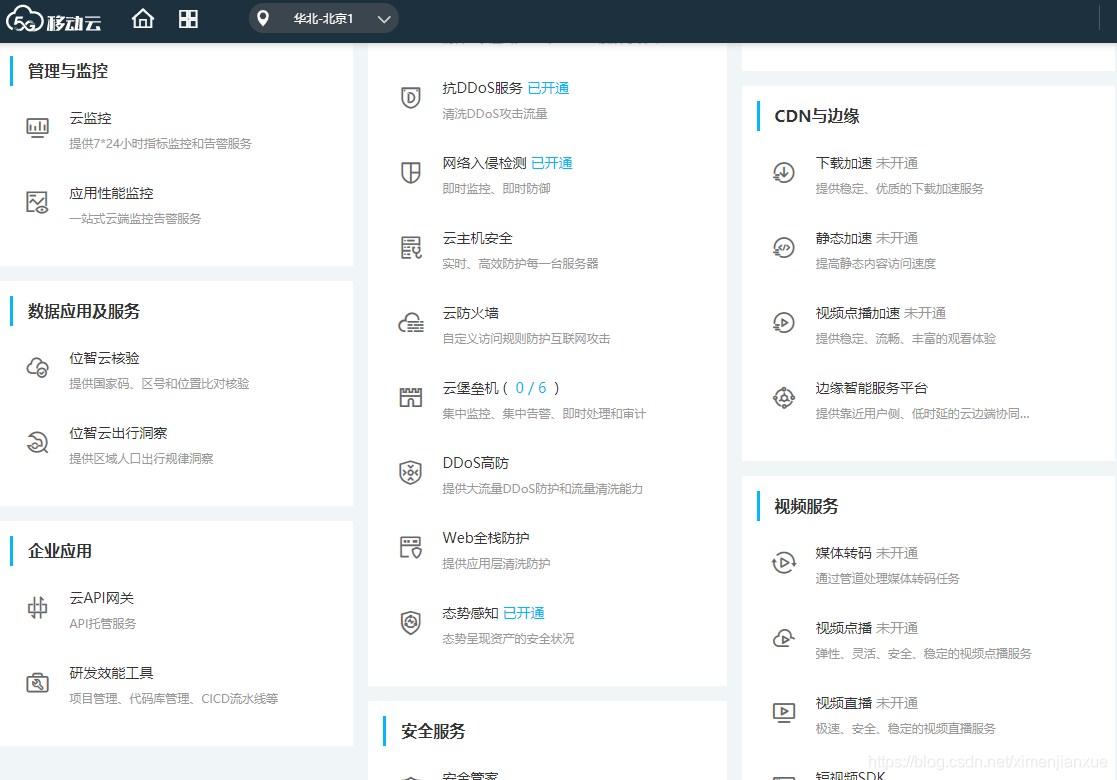
Task: Click the Web全栈防护 icon
Action: pos(410,547)
